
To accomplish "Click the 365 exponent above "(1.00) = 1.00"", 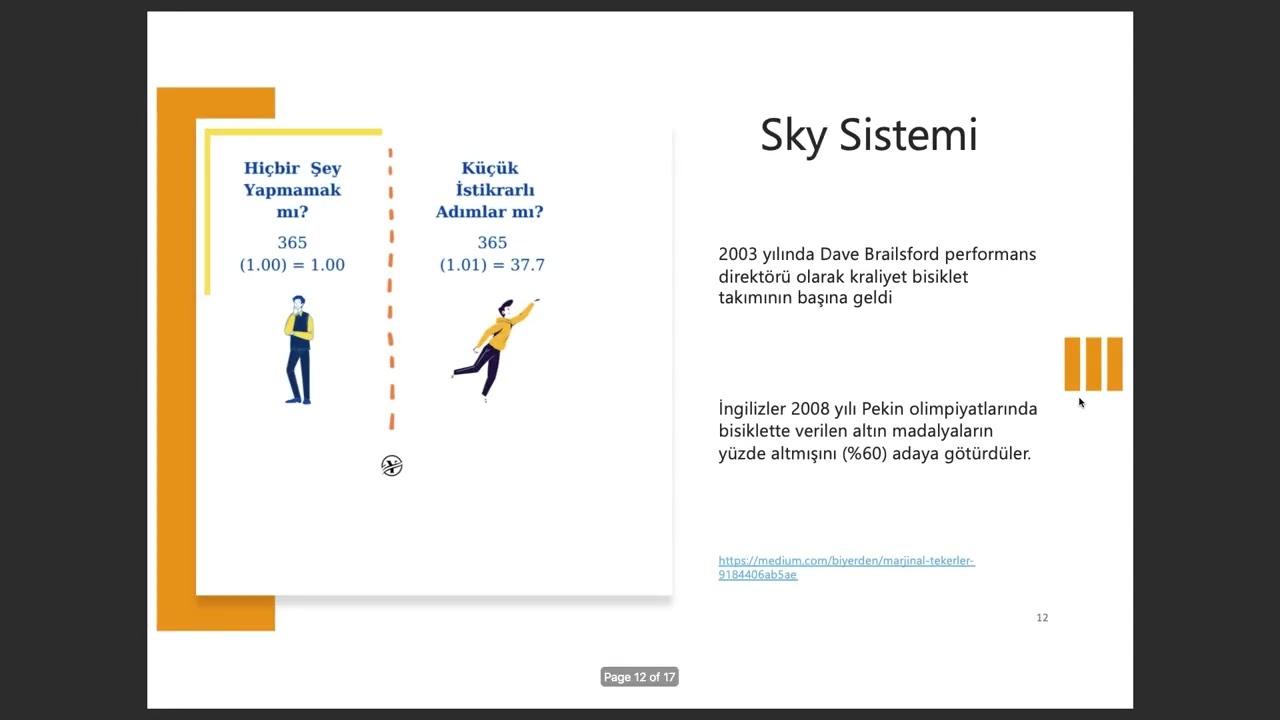I will [292, 243].
